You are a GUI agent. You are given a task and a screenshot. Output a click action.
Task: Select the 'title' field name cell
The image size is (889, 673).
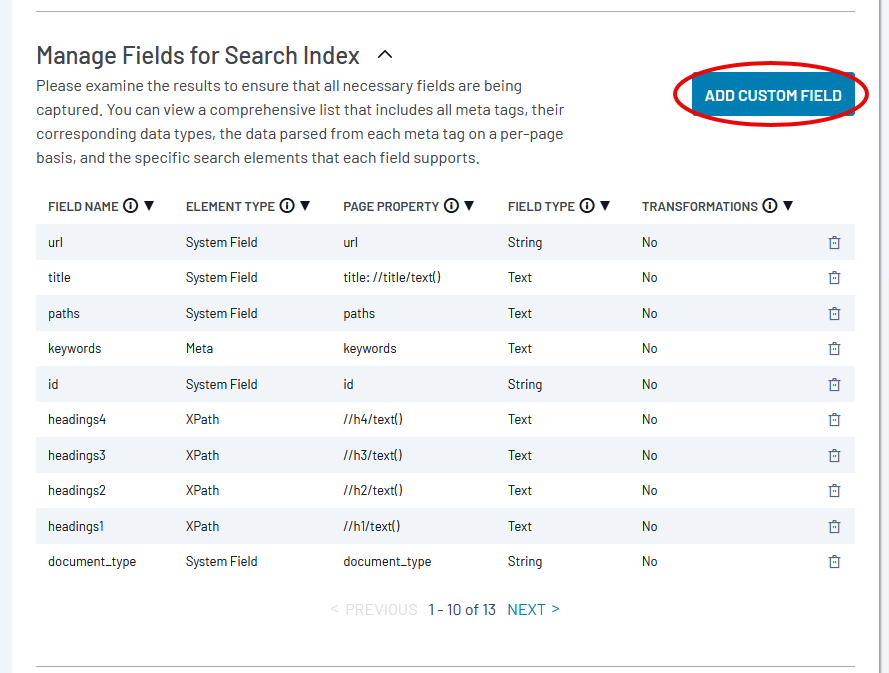pos(60,277)
